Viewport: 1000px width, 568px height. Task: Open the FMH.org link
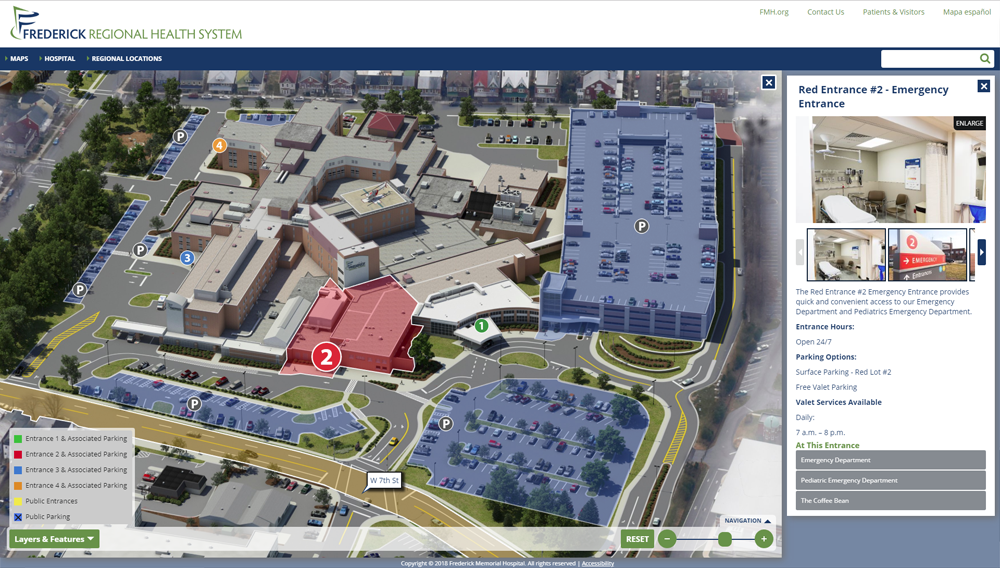click(774, 12)
